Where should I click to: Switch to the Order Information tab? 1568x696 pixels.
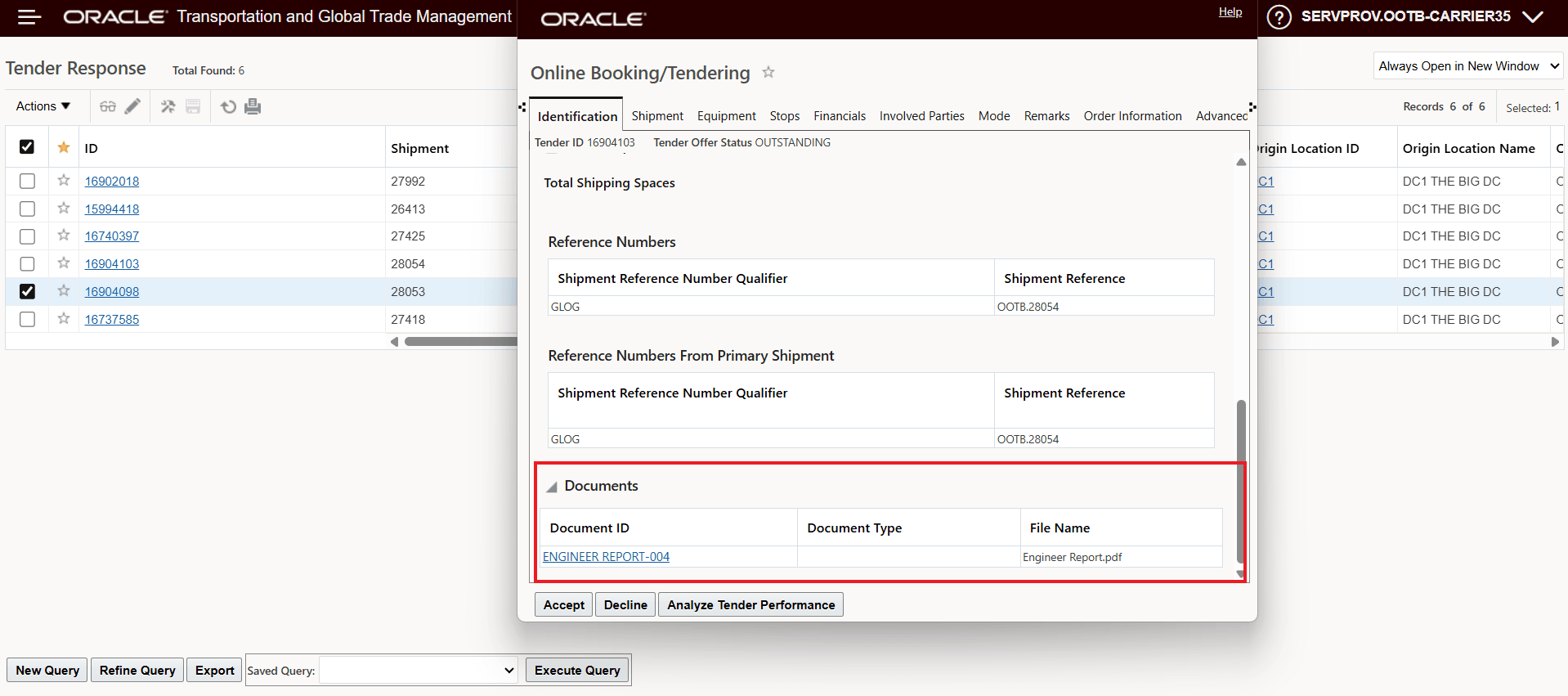[x=1132, y=116]
